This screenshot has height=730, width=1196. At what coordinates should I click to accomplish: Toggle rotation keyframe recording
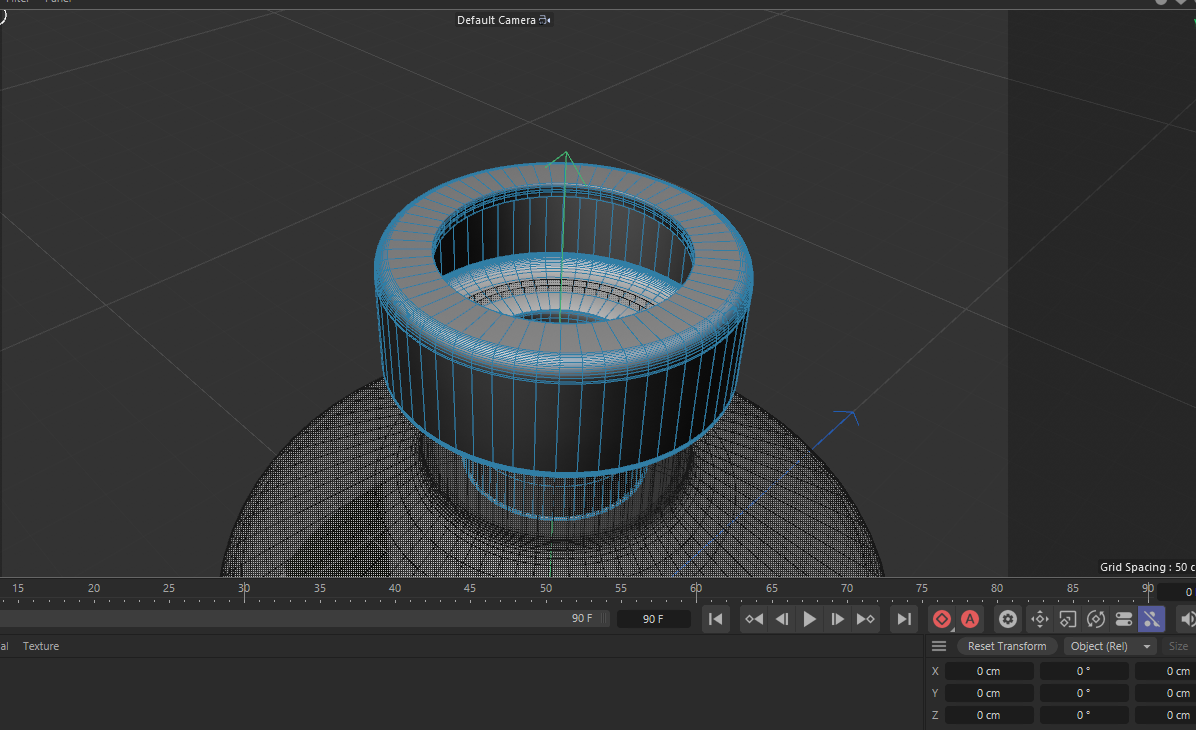pos(1096,619)
